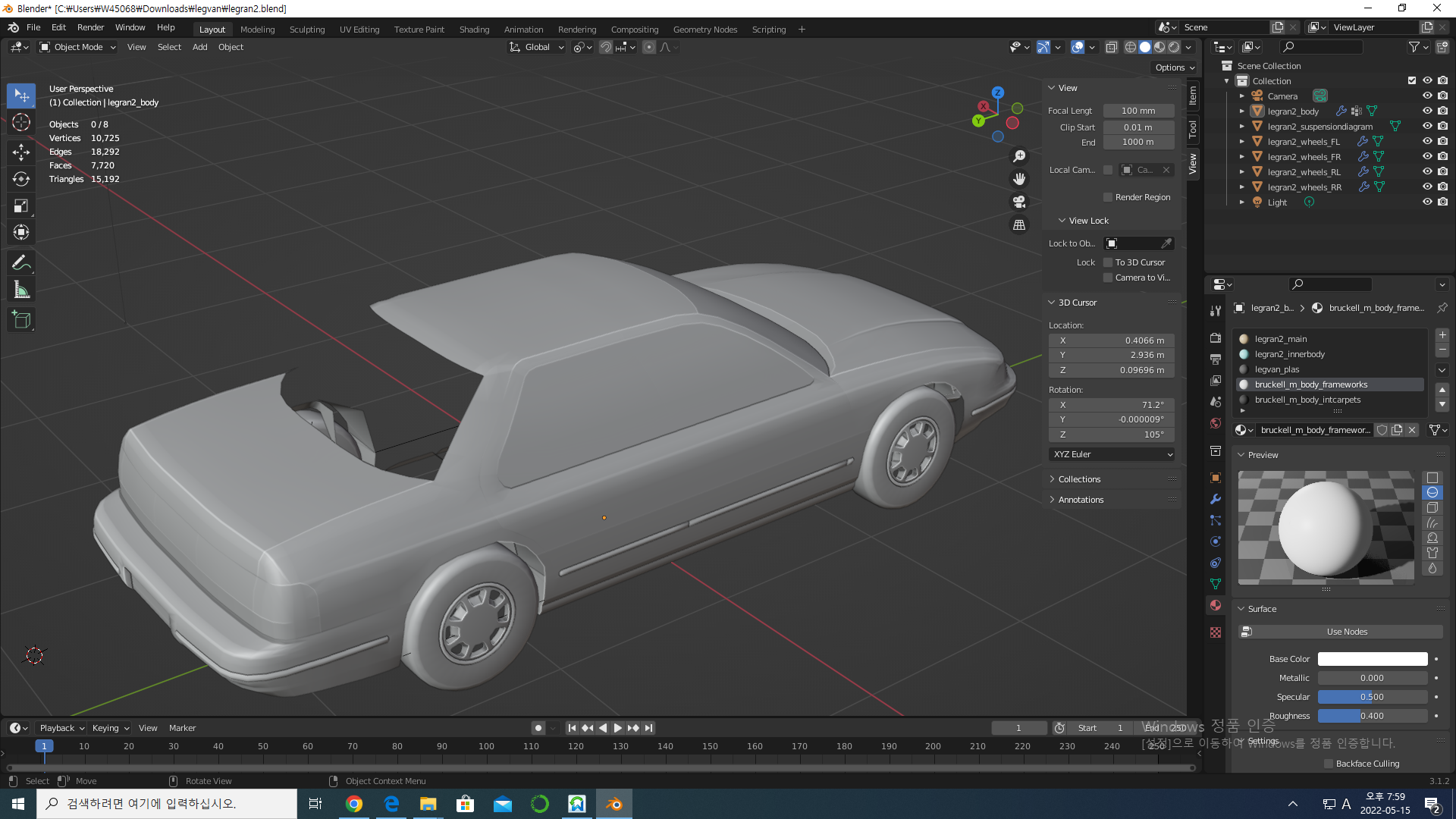Enable Backface Culling checkbox
This screenshot has height=819, width=1456.
[x=1329, y=764]
